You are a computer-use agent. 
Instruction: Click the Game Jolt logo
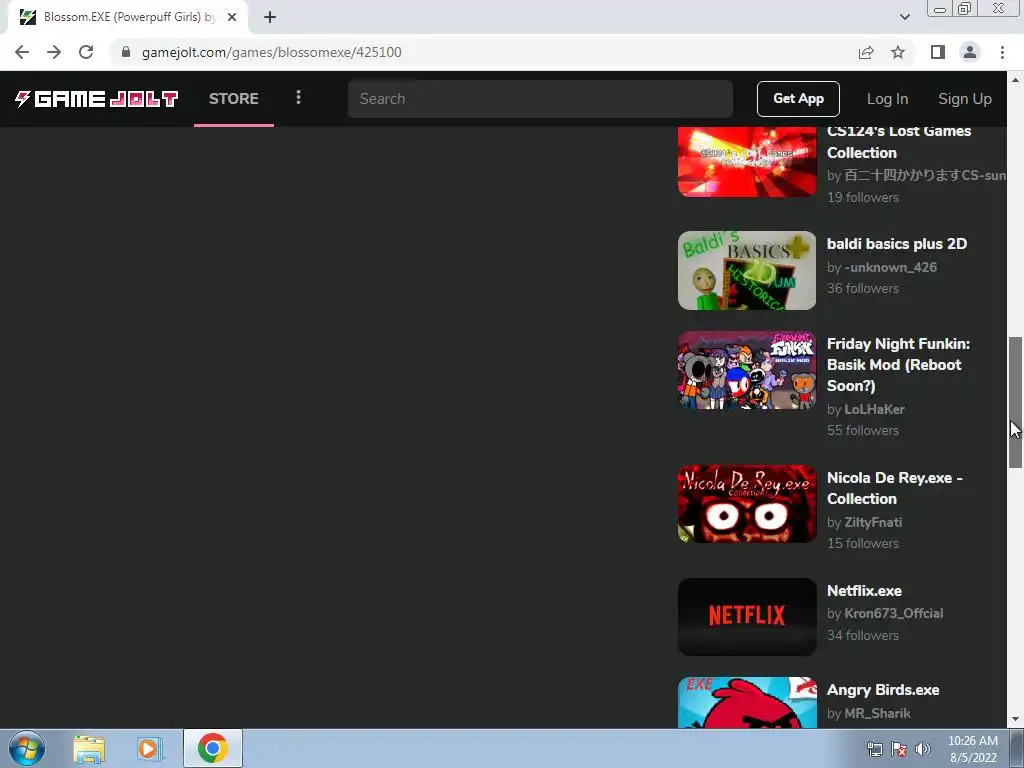click(97, 99)
